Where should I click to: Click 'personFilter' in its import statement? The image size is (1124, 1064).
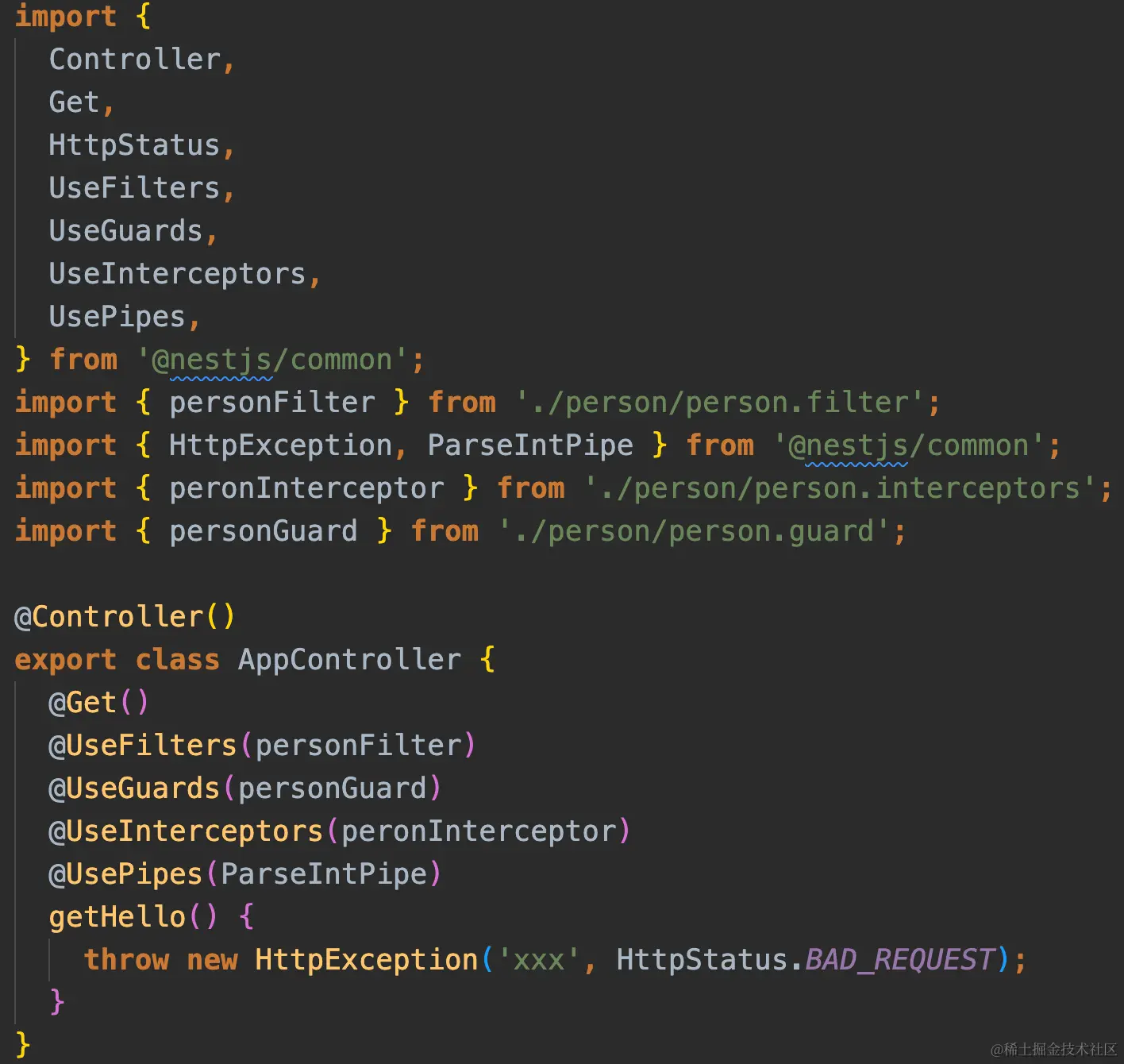272,403
